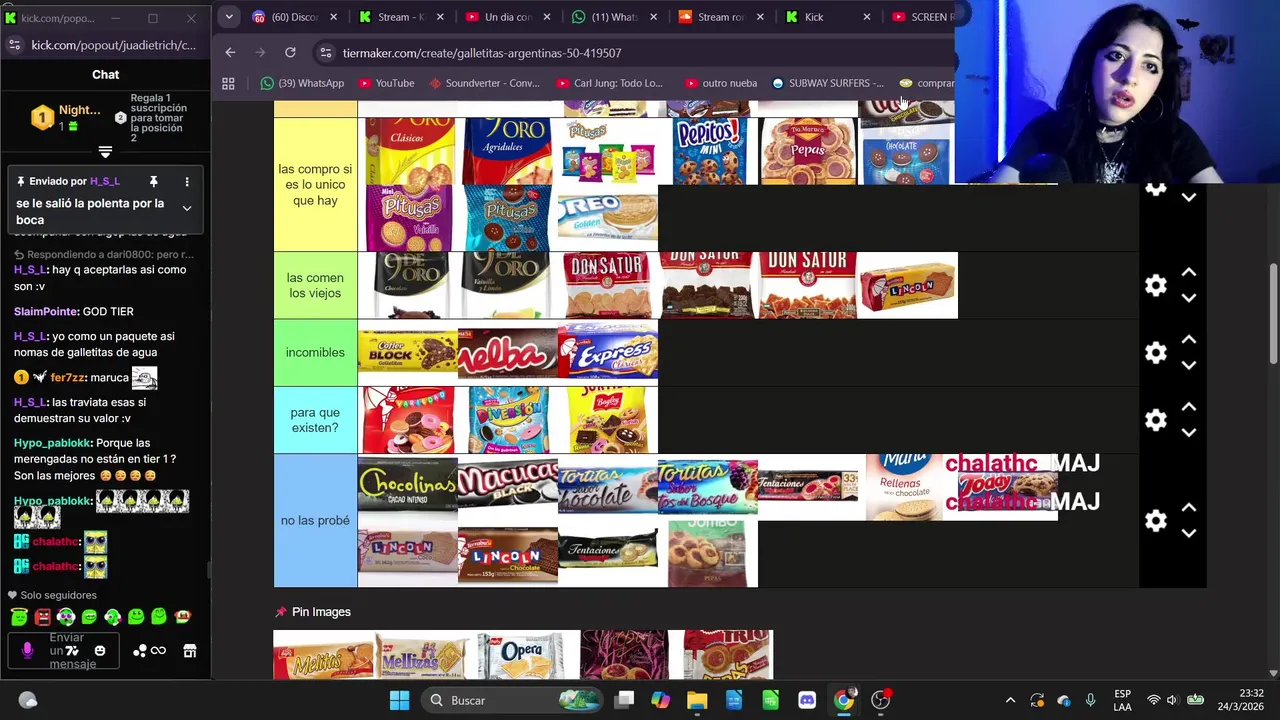The width and height of the screenshot is (1280, 720).
Task: Open the SUBWAY SURFERS bookmark
Action: [x=827, y=83]
